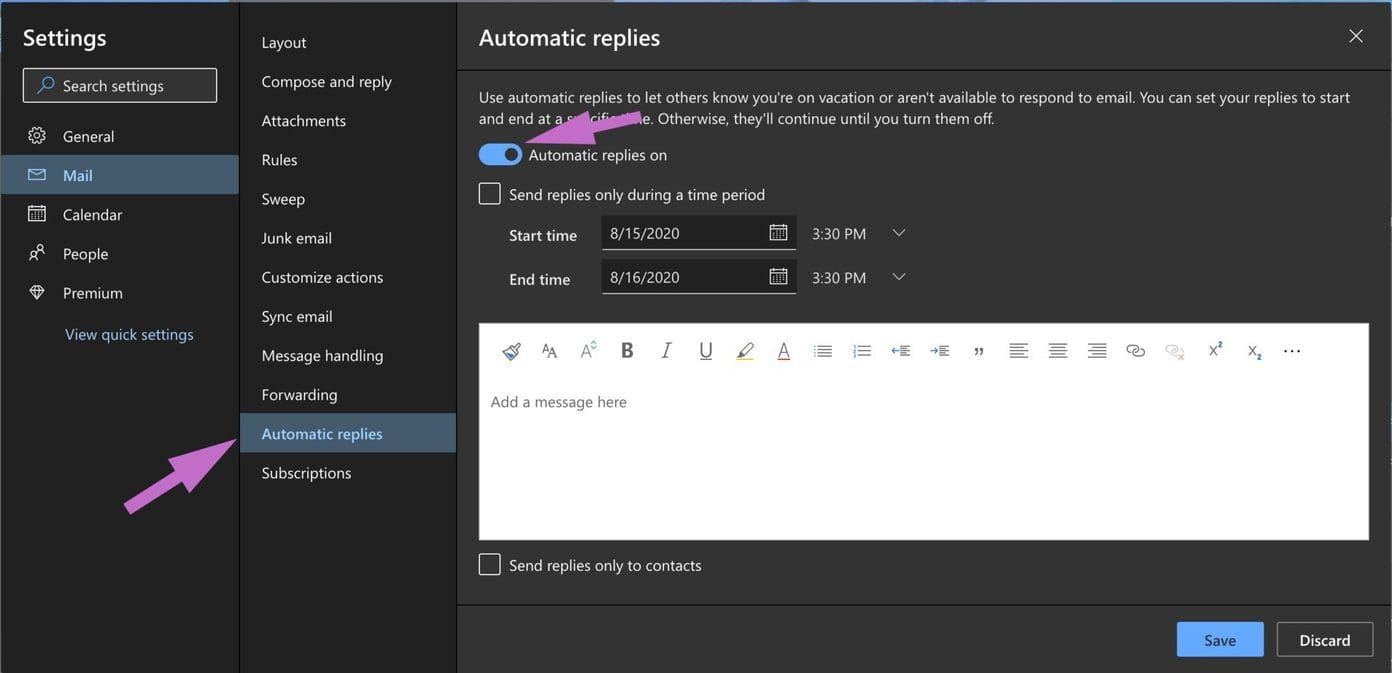Open End time calendar picker
This screenshot has width=1392, height=673.
point(778,277)
